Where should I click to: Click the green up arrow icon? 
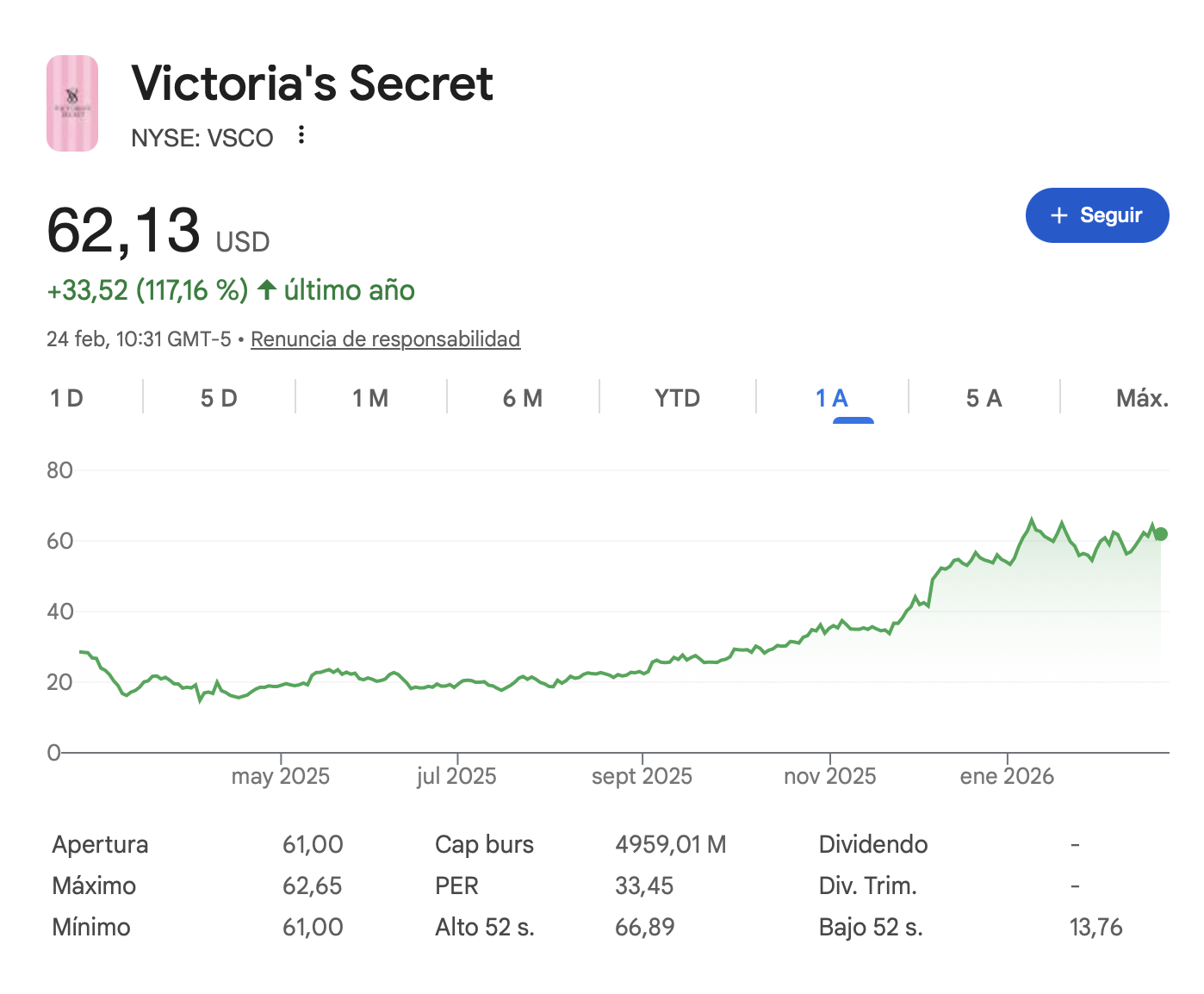tap(267, 290)
